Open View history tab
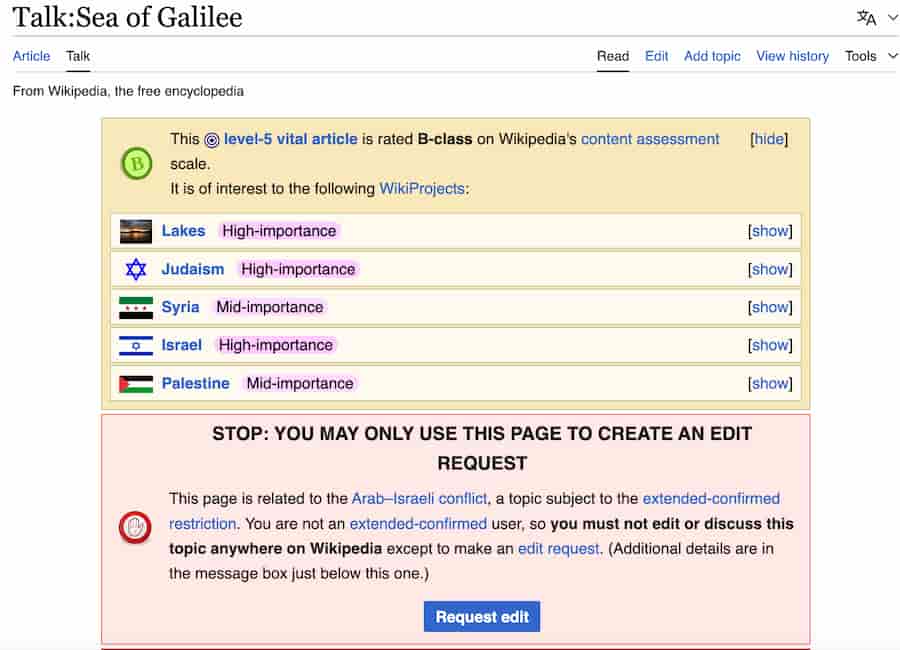The image size is (900, 650). click(x=792, y=56)
